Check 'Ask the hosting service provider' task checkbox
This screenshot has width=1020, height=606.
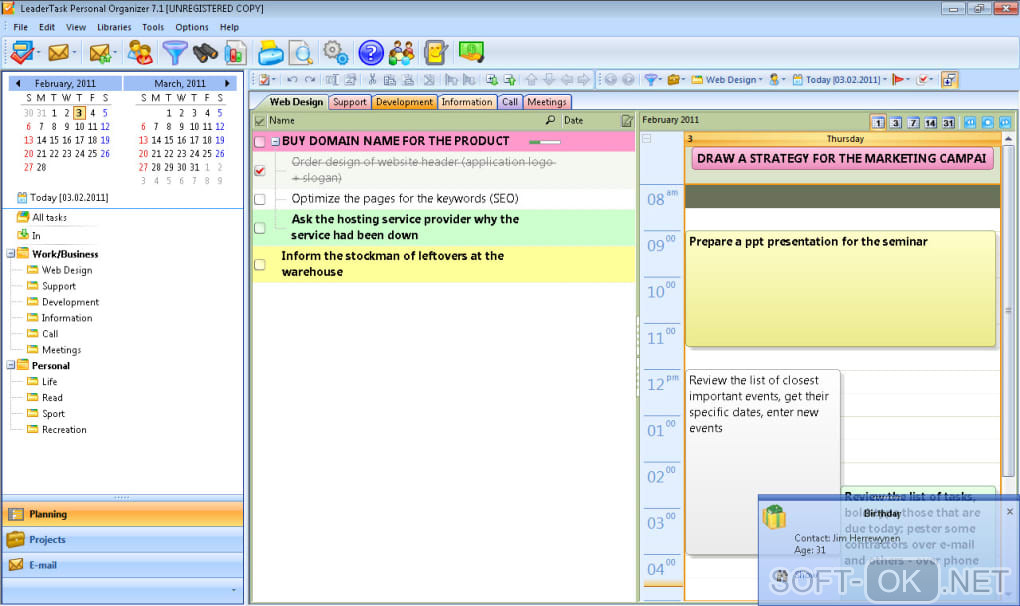[260, 228]
